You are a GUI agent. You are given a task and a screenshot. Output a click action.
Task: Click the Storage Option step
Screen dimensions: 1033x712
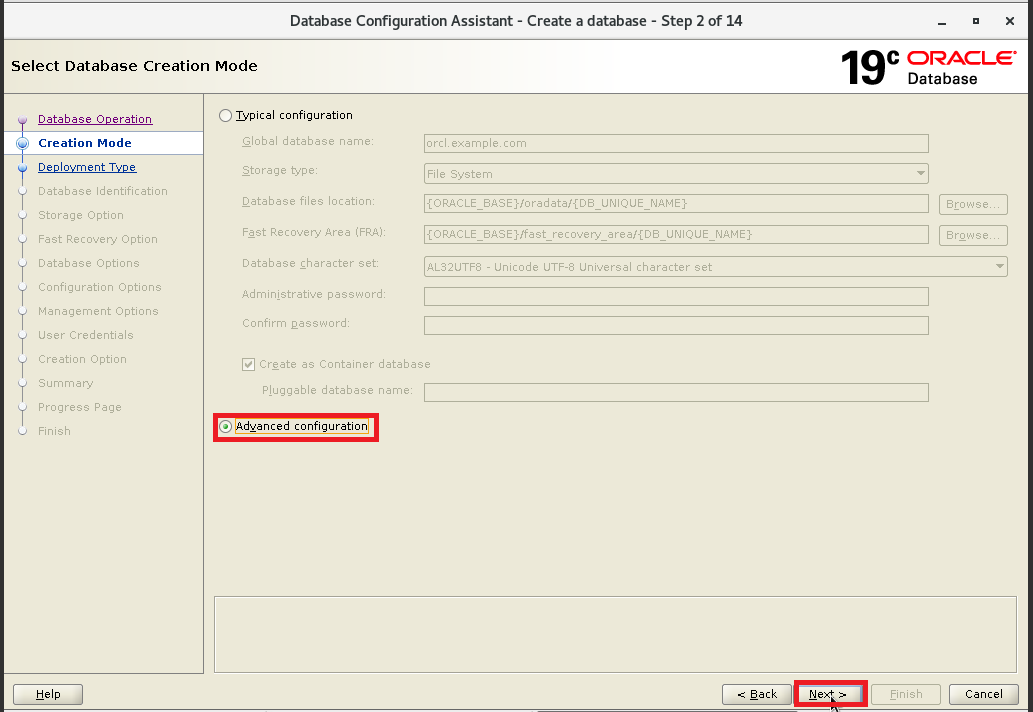click(81, 215)
